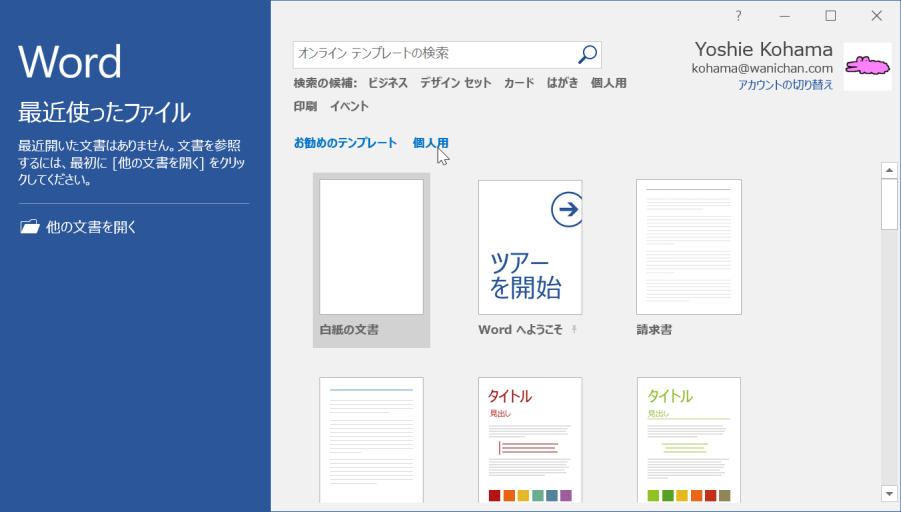This screenshot has width=901, height=512.
Task: Click the 白紙の文書 label
Action: [x=349, y=330]
